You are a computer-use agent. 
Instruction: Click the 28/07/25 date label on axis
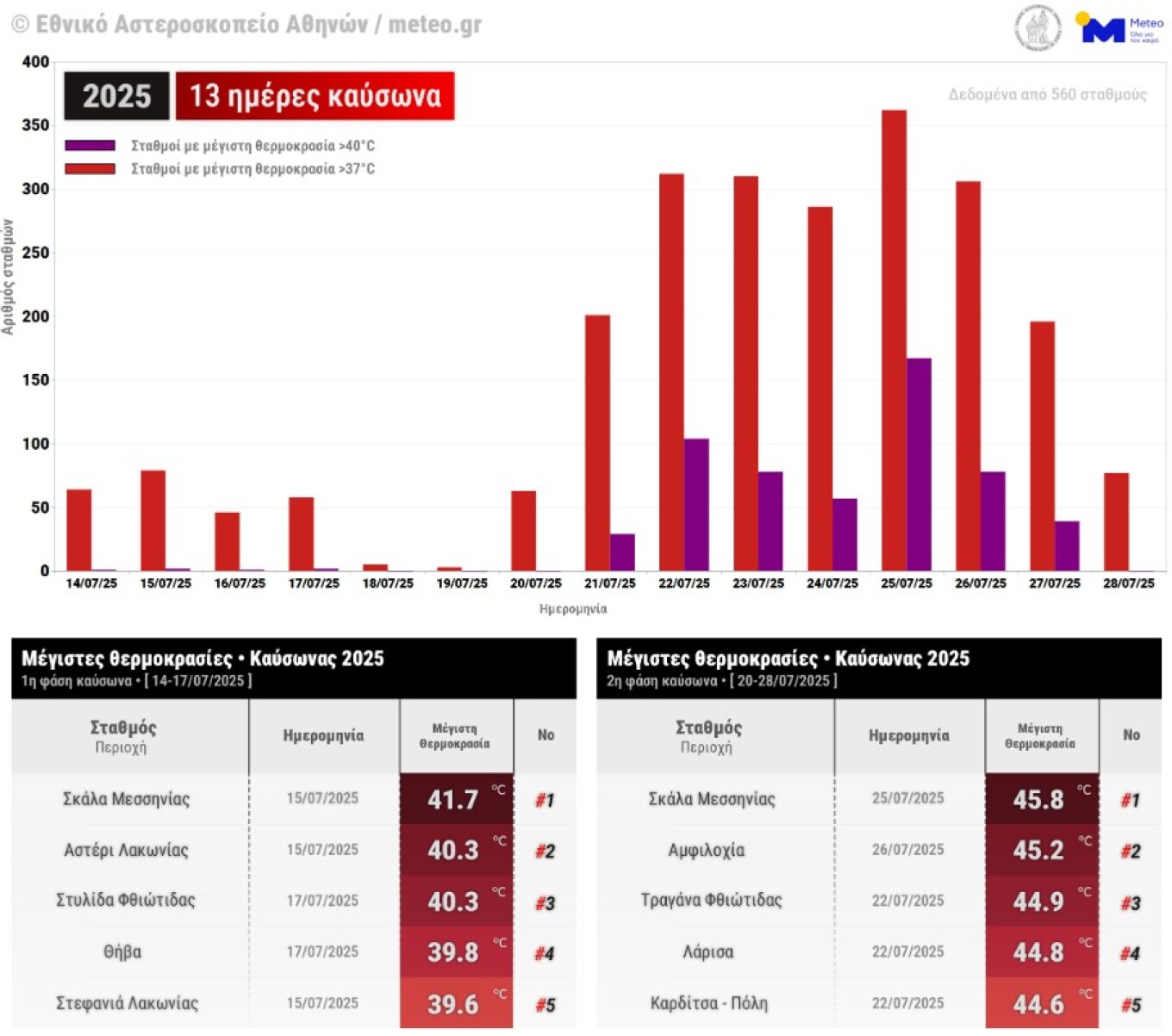coord(1128,584)
